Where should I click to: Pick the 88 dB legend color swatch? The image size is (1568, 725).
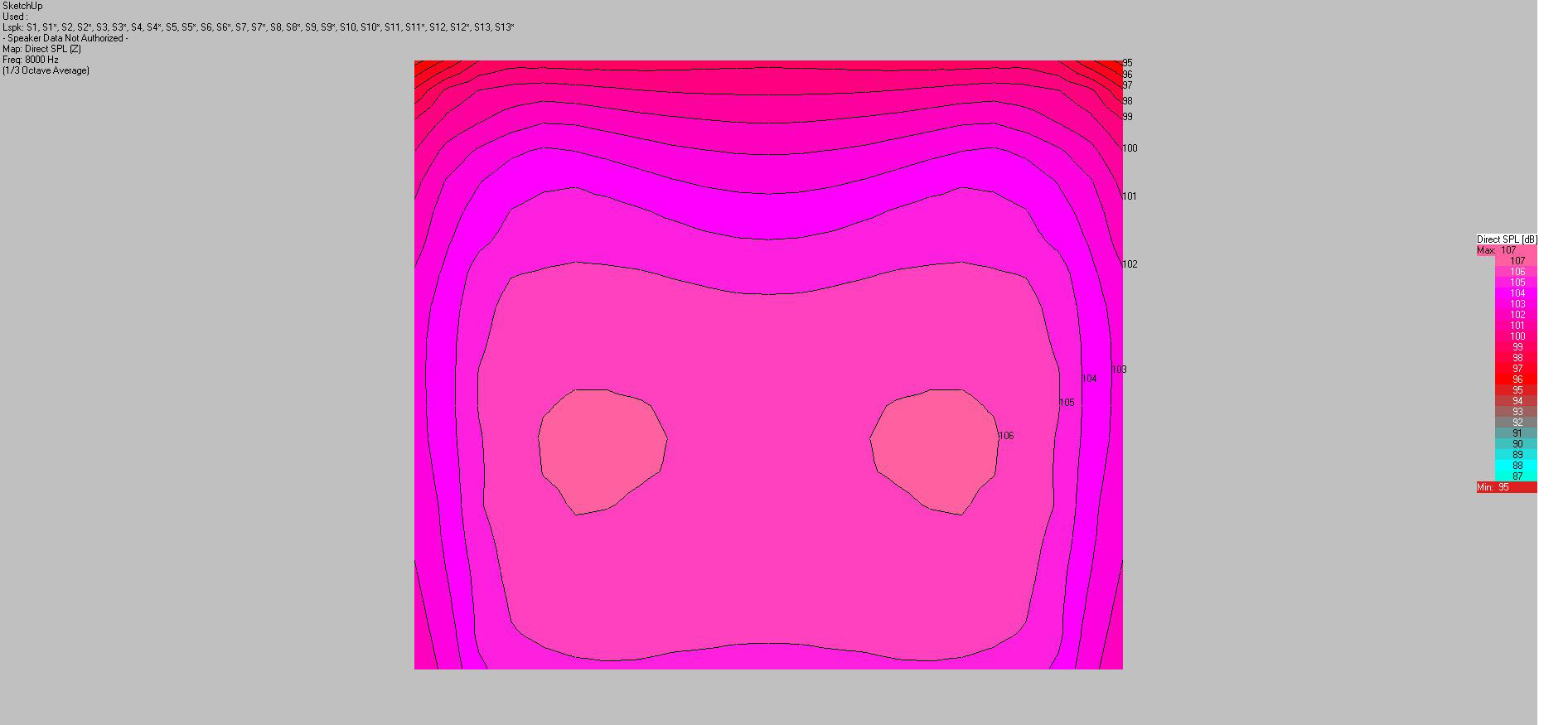tap(1517, 465)
